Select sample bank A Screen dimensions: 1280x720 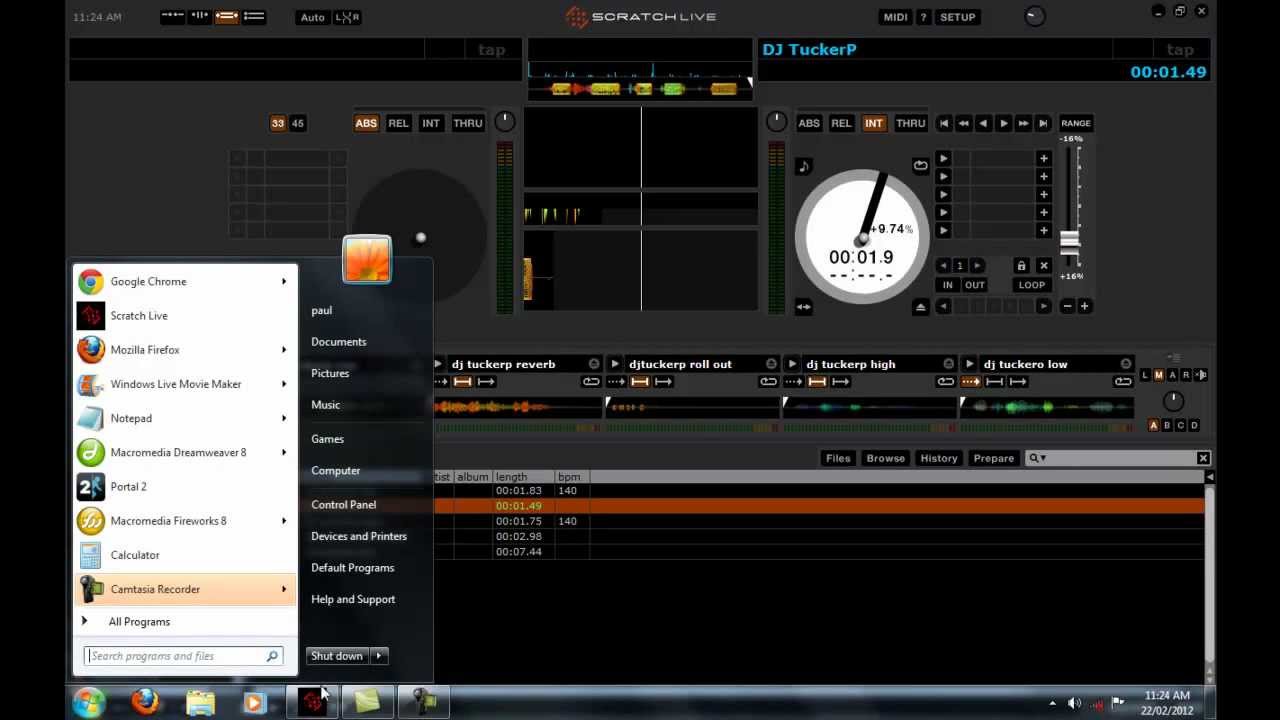point(1153,426)
